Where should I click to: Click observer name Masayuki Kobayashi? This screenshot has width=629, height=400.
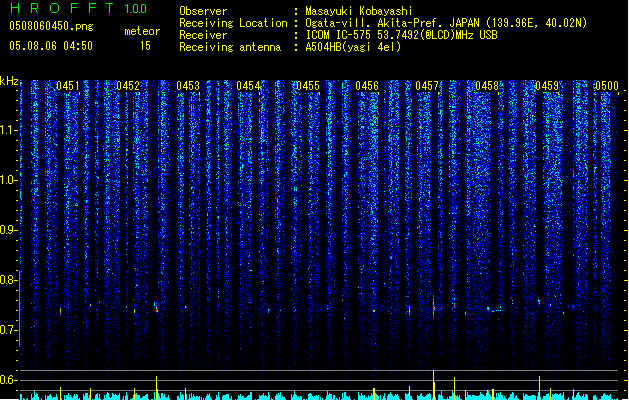coord(359,11)
